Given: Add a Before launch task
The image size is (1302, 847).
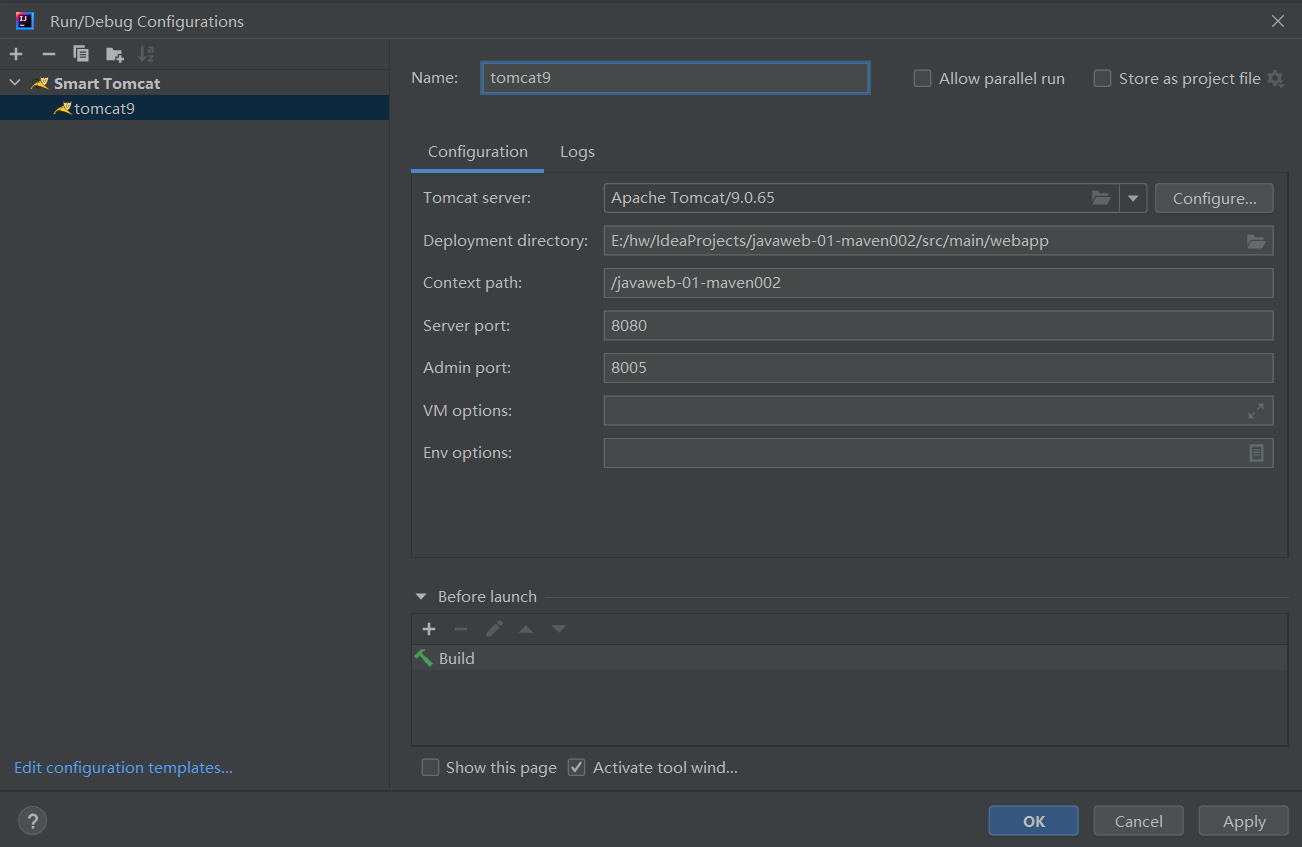Looking at the screenshot, I should (x=429, y=629).
